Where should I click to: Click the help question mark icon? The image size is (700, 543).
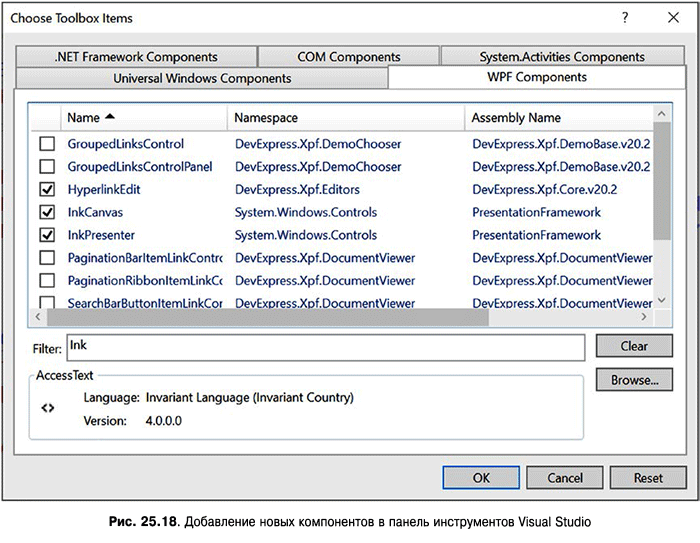(625, 18)
